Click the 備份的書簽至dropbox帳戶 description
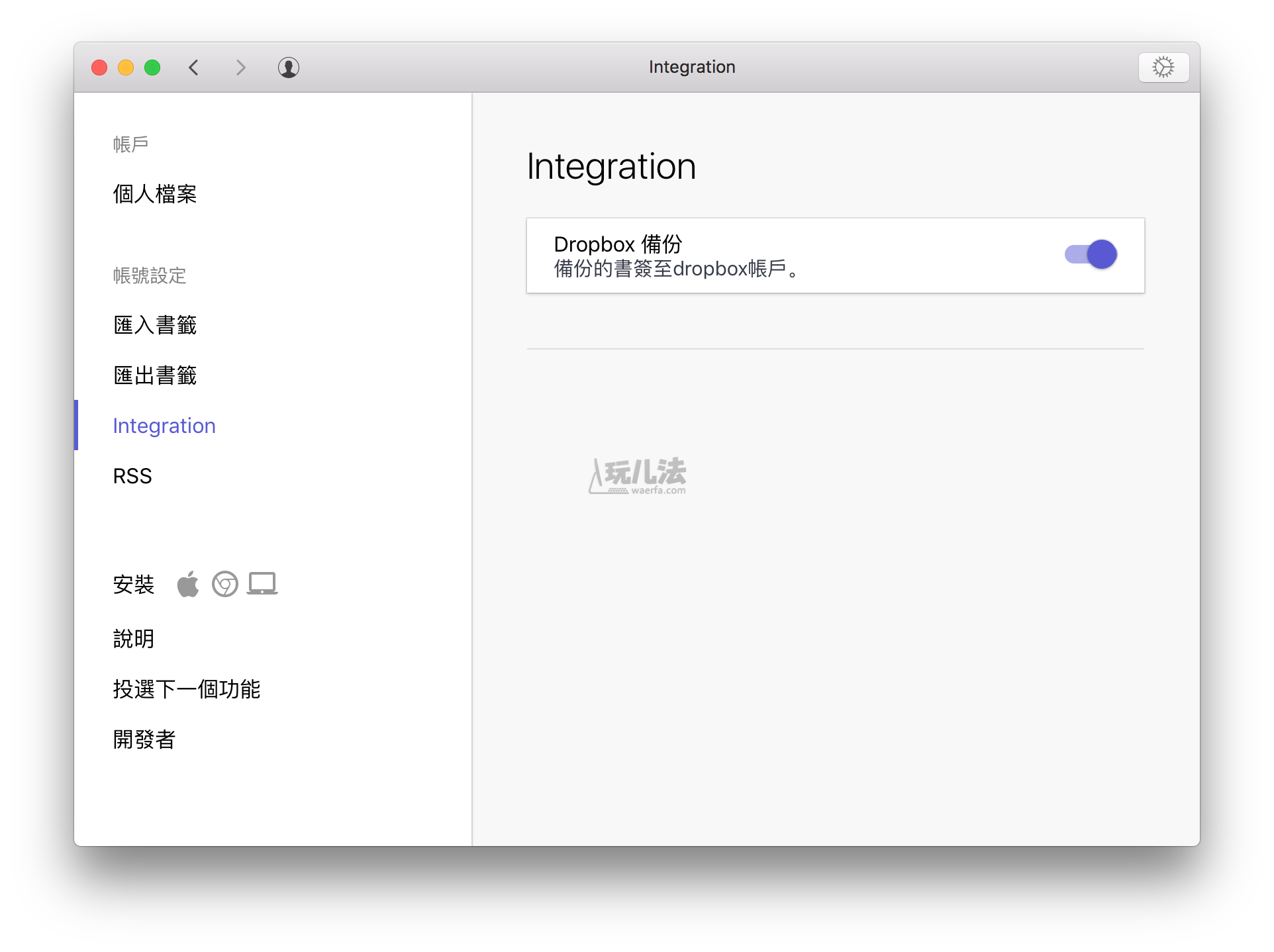1274x952 pixels. [676, 269]
